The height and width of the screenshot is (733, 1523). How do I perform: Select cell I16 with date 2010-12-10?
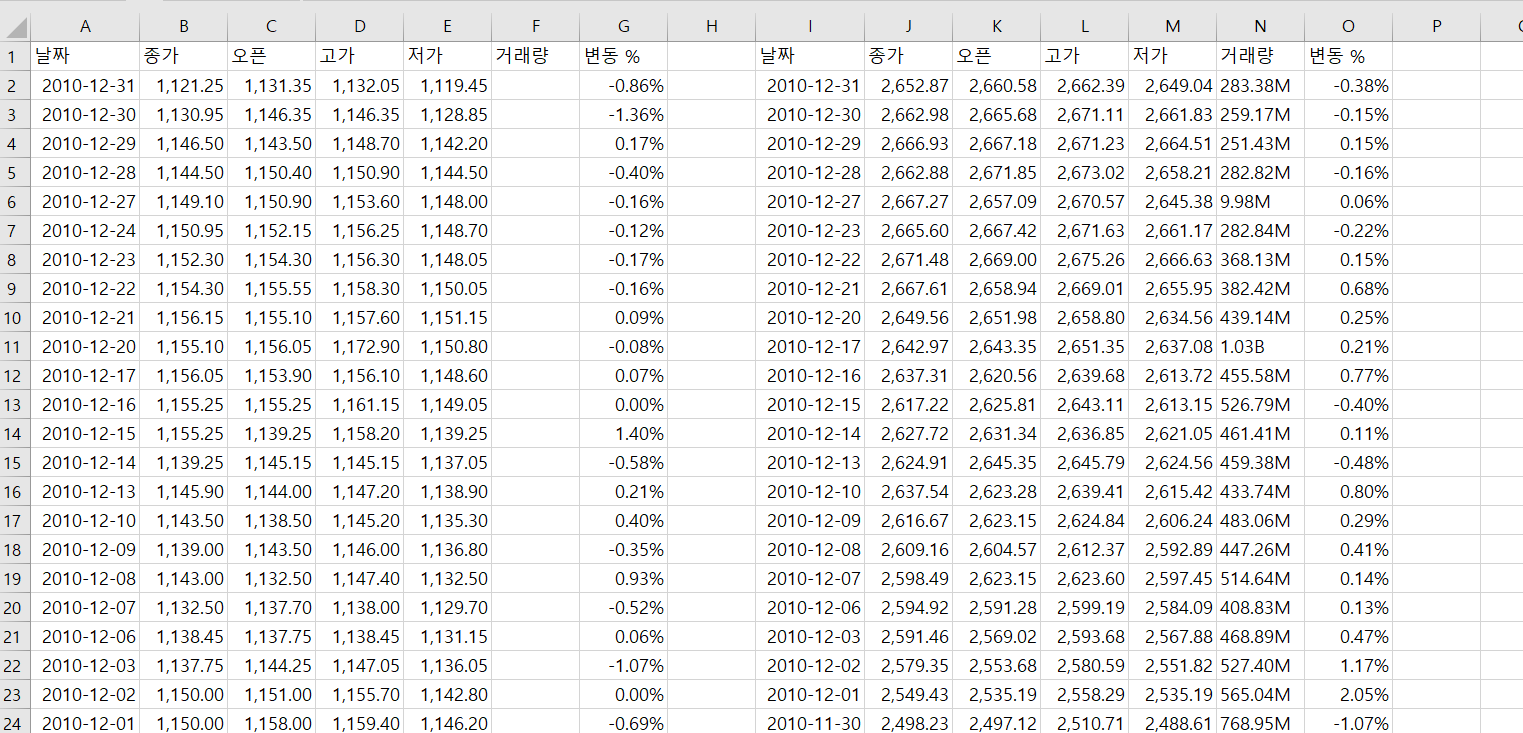point(810,491)
